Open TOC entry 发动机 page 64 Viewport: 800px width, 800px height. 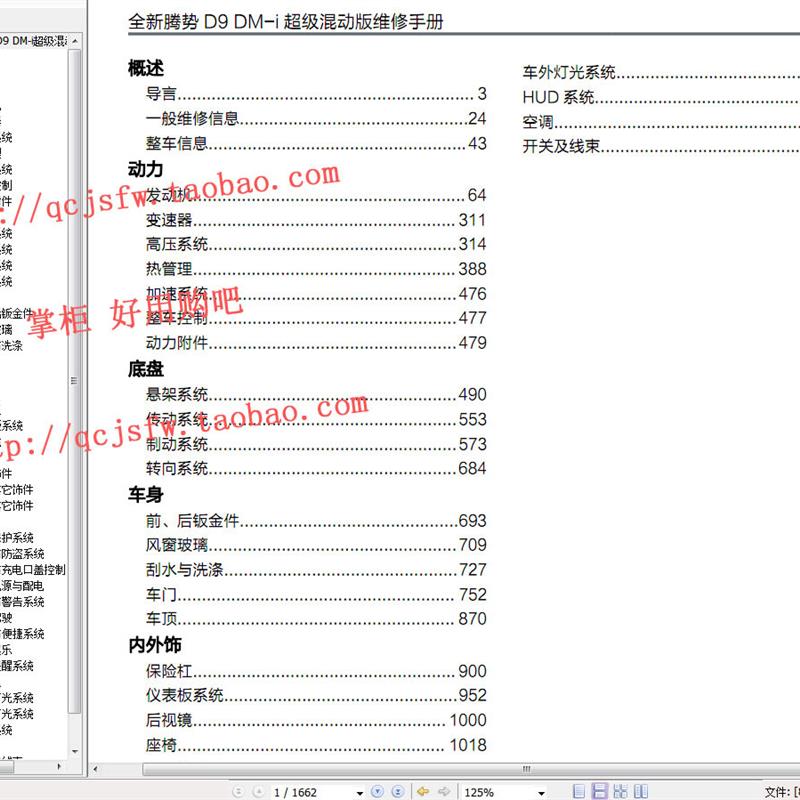(x=316, y=195)
